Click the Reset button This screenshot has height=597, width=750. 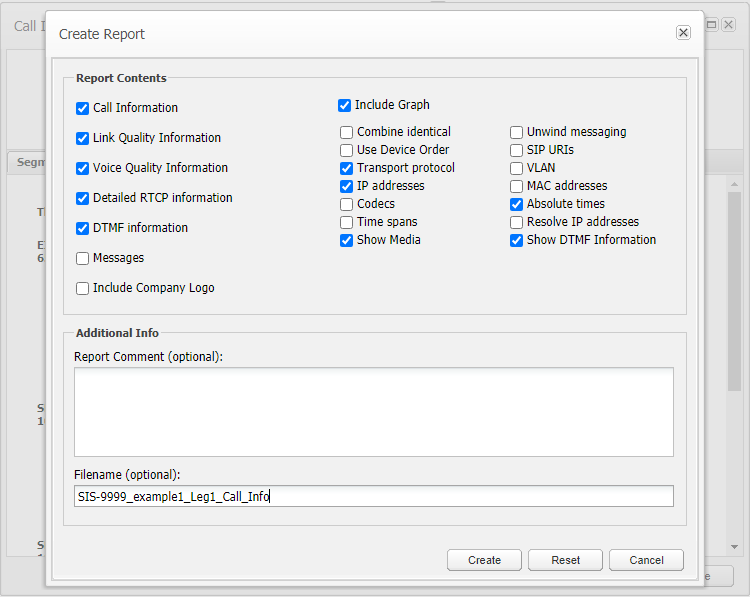click(x=565, y=560)
